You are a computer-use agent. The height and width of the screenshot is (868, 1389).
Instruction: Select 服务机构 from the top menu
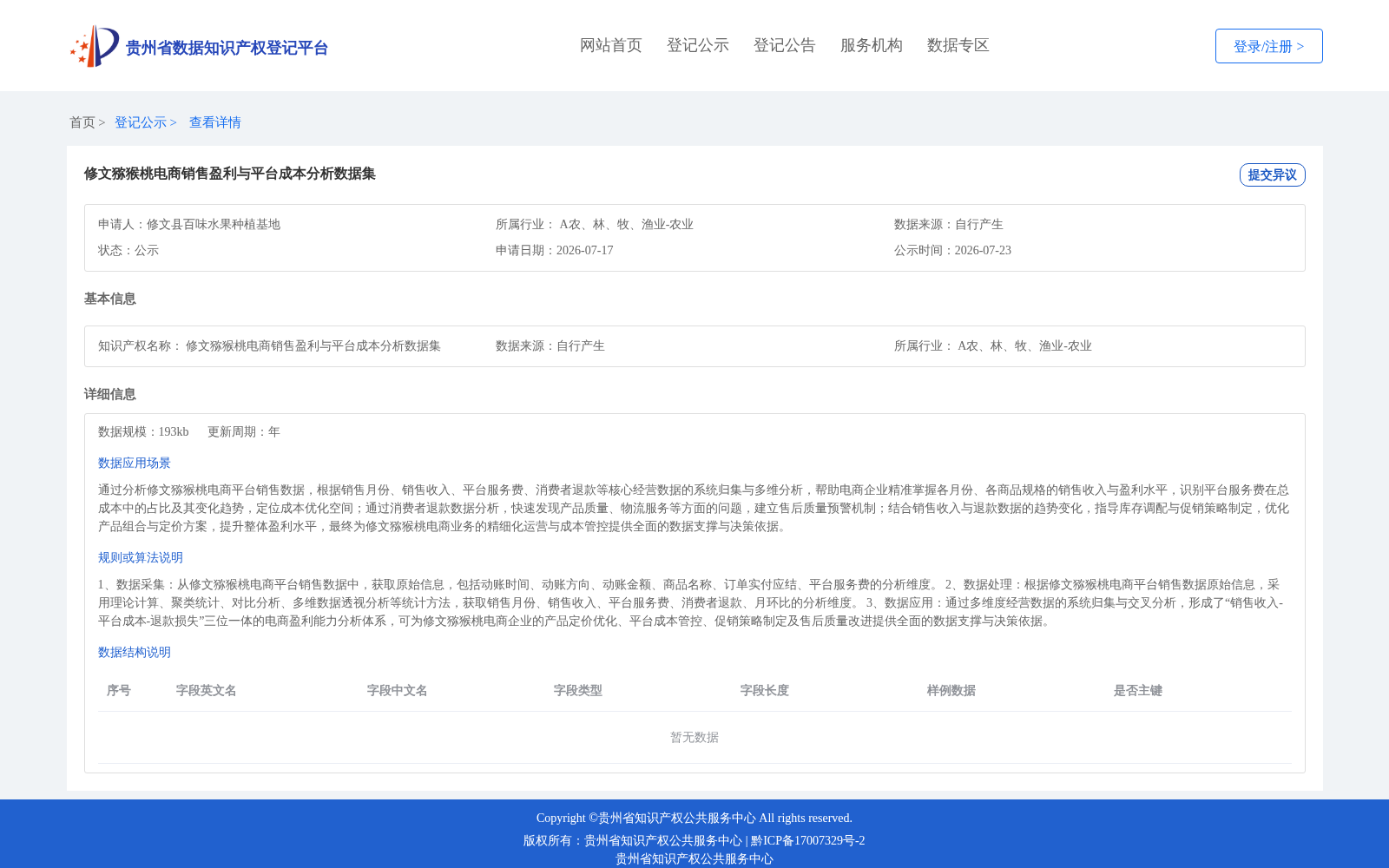[x=872, y=45]
